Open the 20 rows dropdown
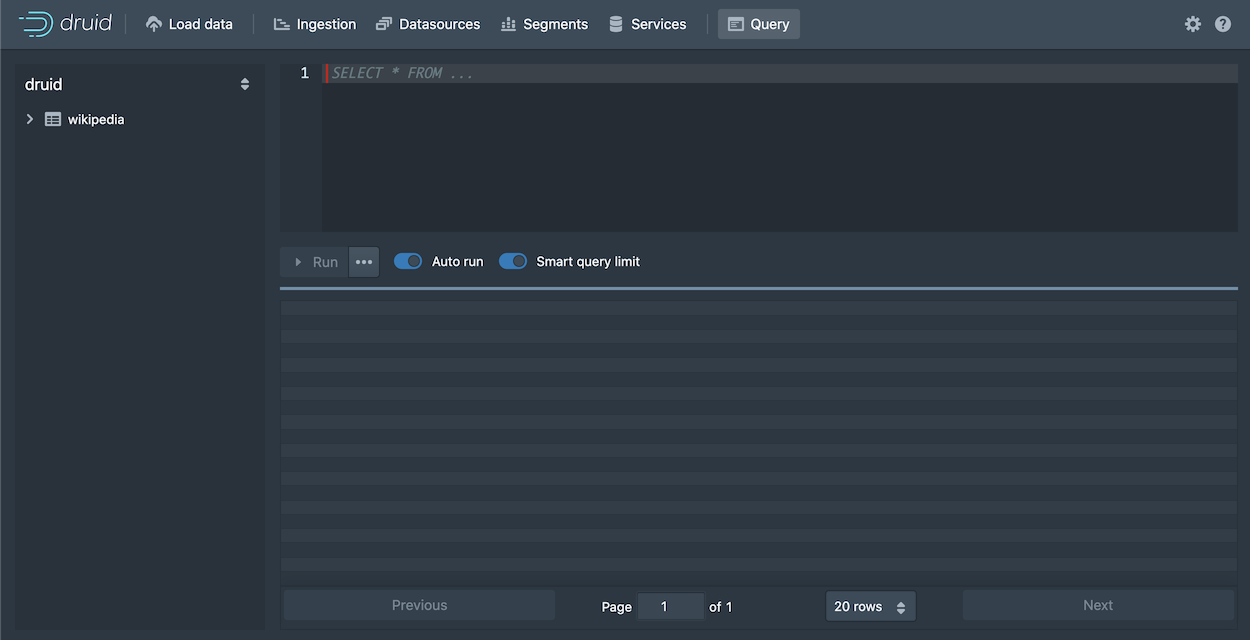 870,606
